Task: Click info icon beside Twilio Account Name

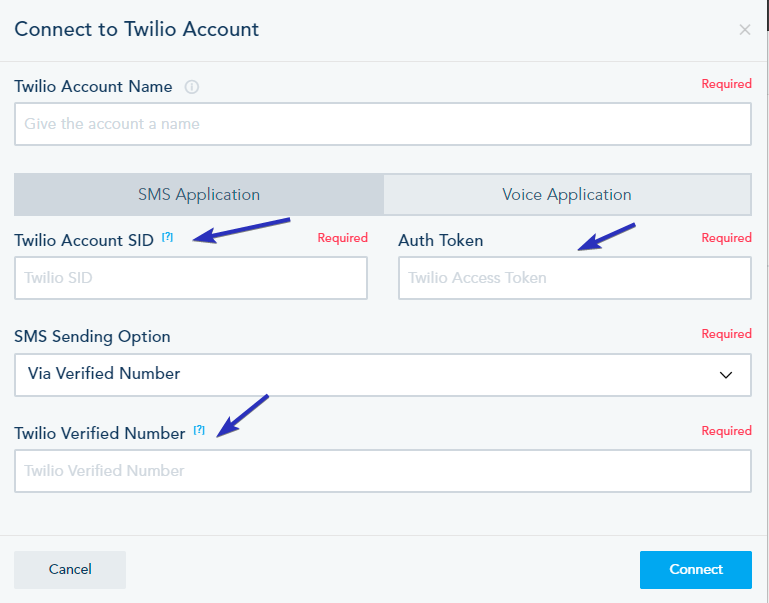Action: click(x=192, y=87)
